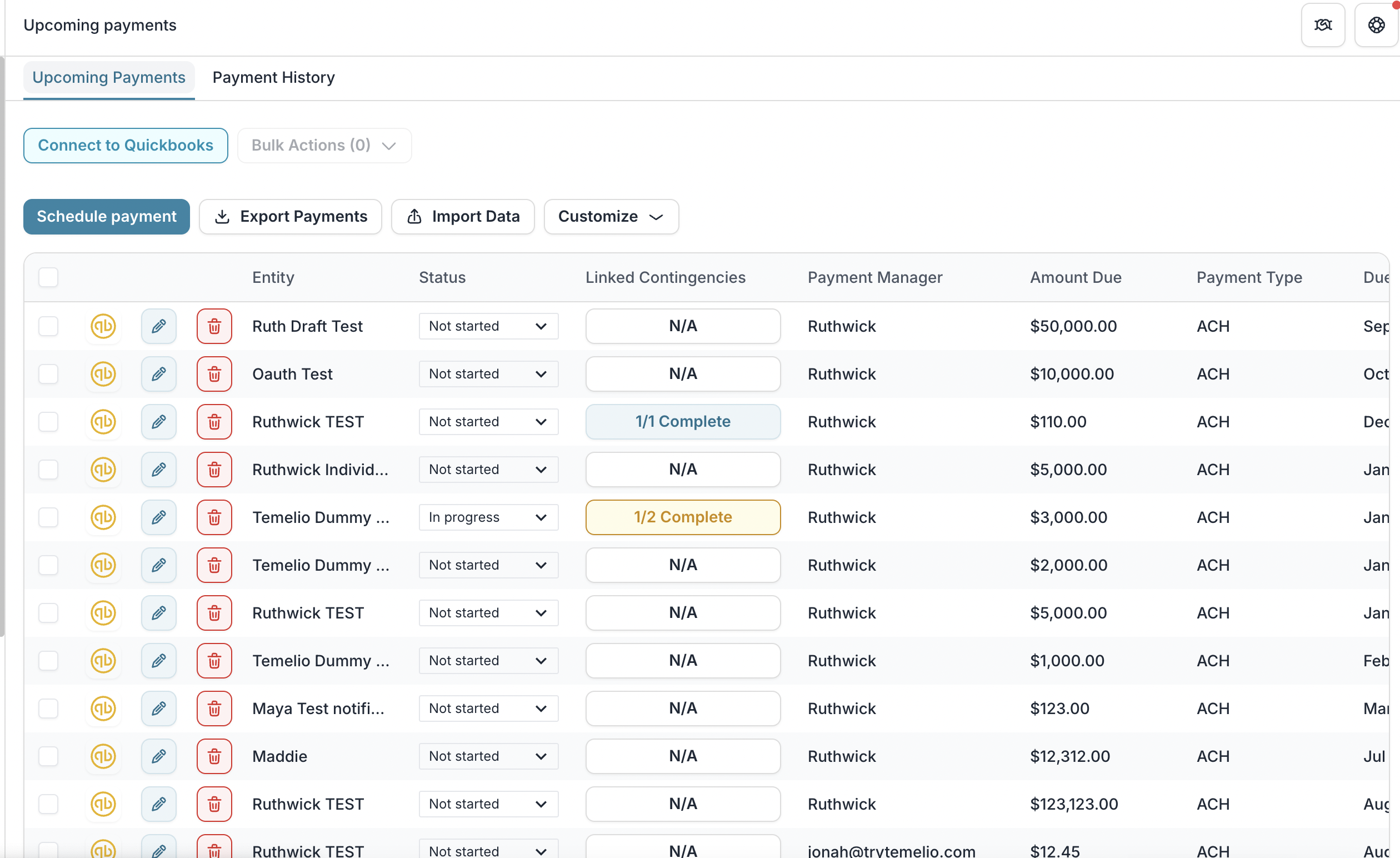Click the Connect to Quickbooks button
Screen dimensions: 1400x858
coord(126,146)
